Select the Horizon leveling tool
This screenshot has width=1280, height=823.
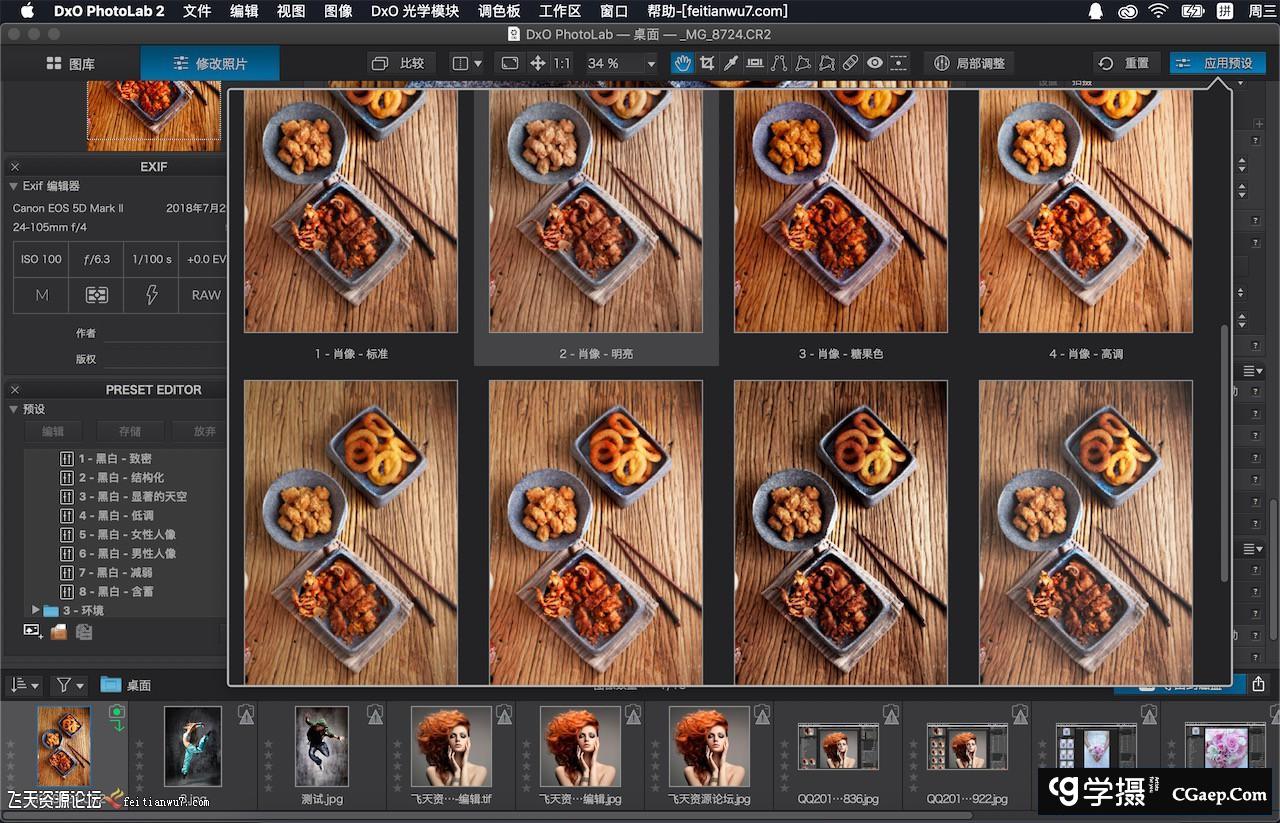pos(755,63)
